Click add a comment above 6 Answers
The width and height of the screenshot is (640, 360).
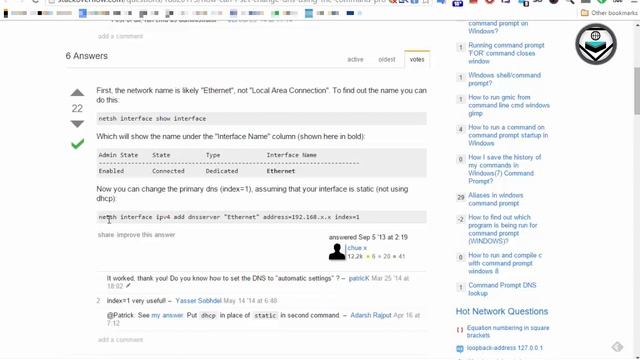tap(120, 36)
